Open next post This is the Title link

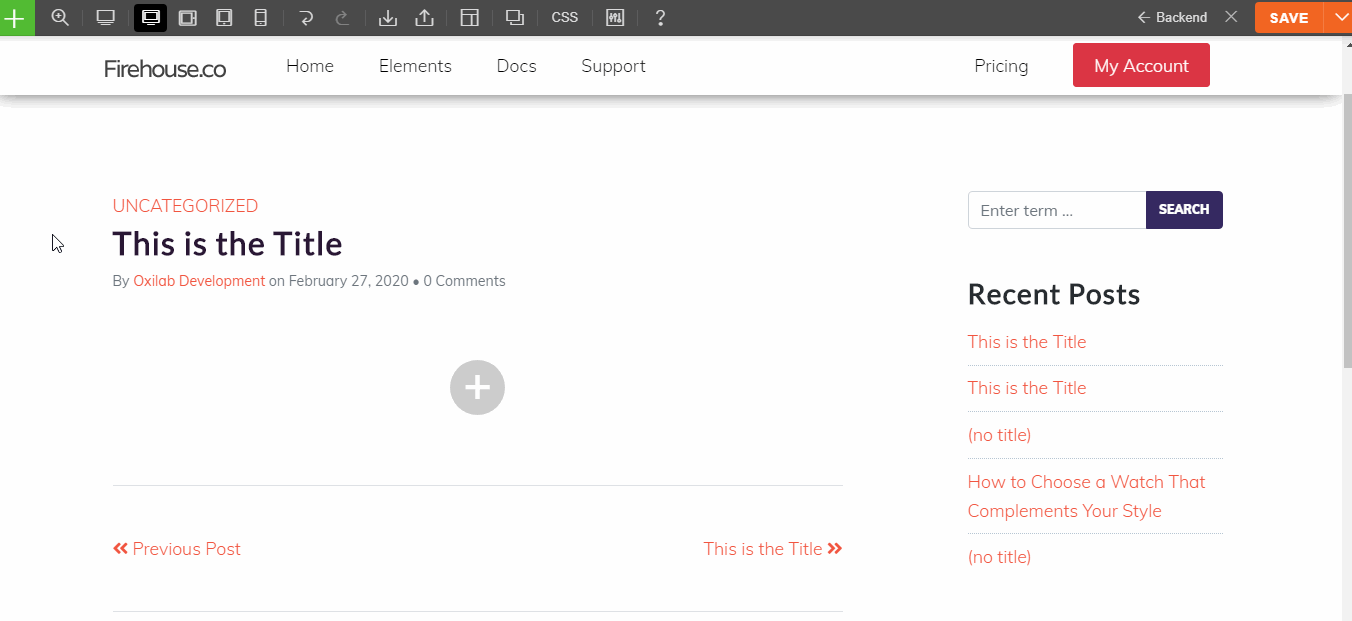[x=772, y=549]
